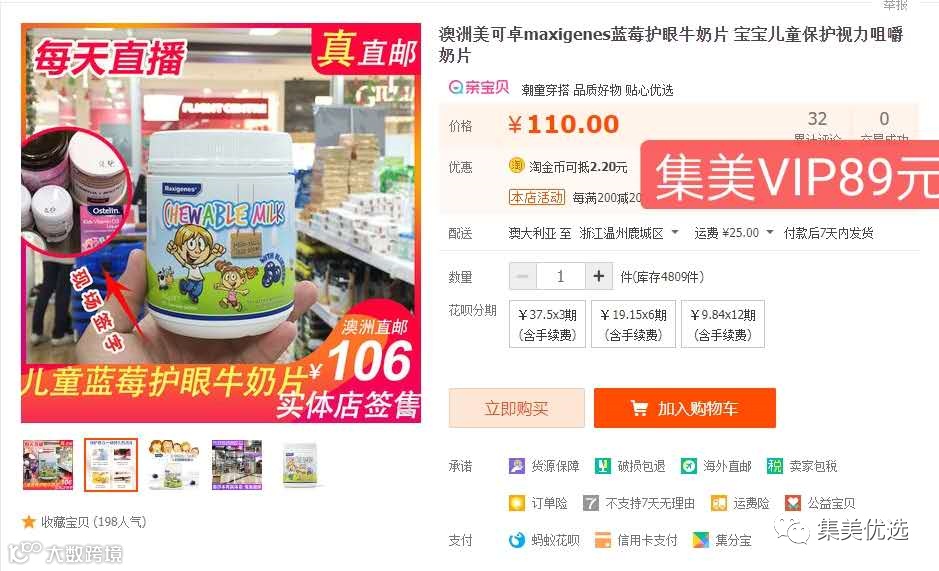Click the 破损包退 promise icon

click(602, 466)
